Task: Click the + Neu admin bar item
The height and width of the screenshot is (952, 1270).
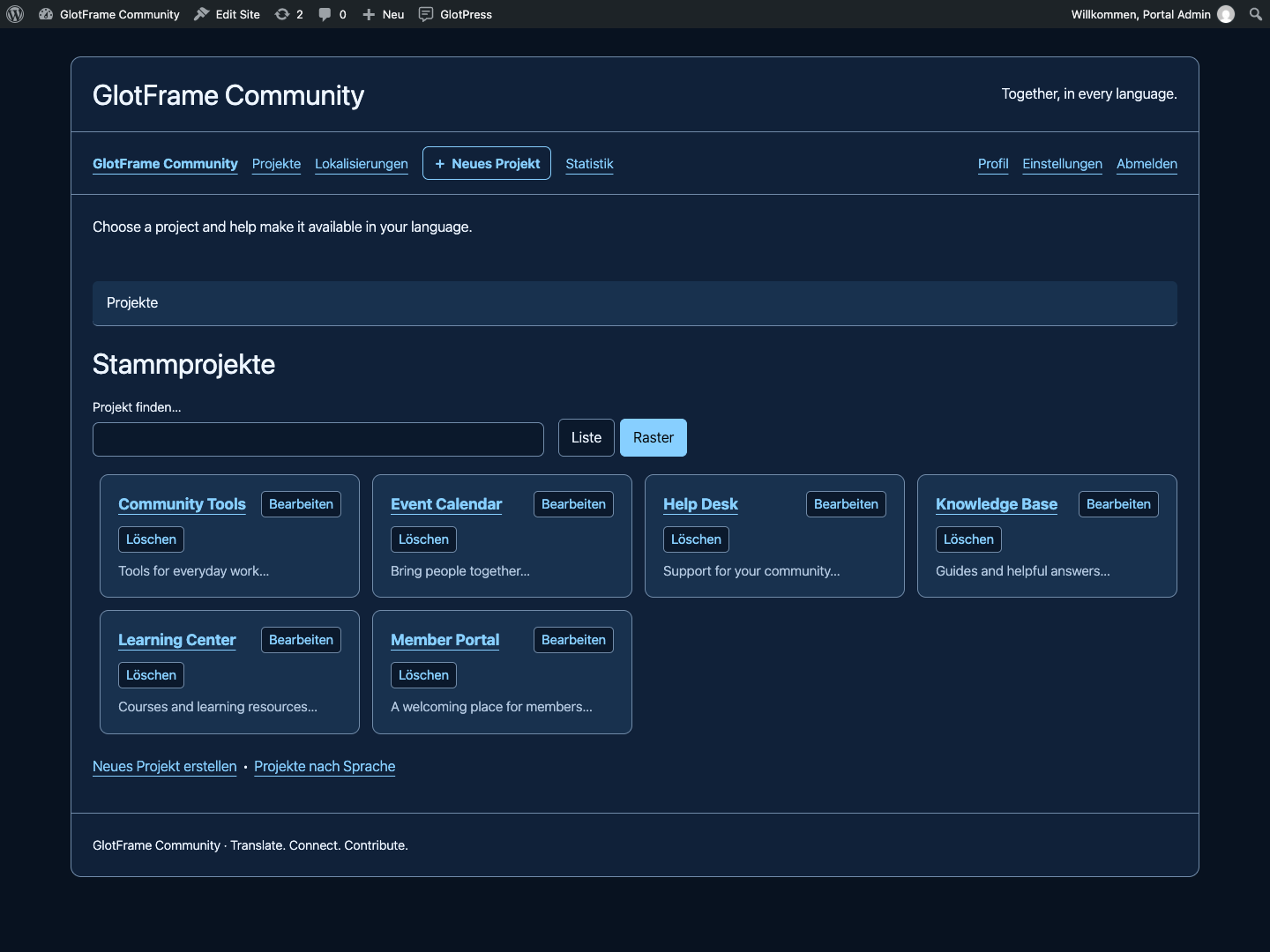Action: [x=384, y=14]
